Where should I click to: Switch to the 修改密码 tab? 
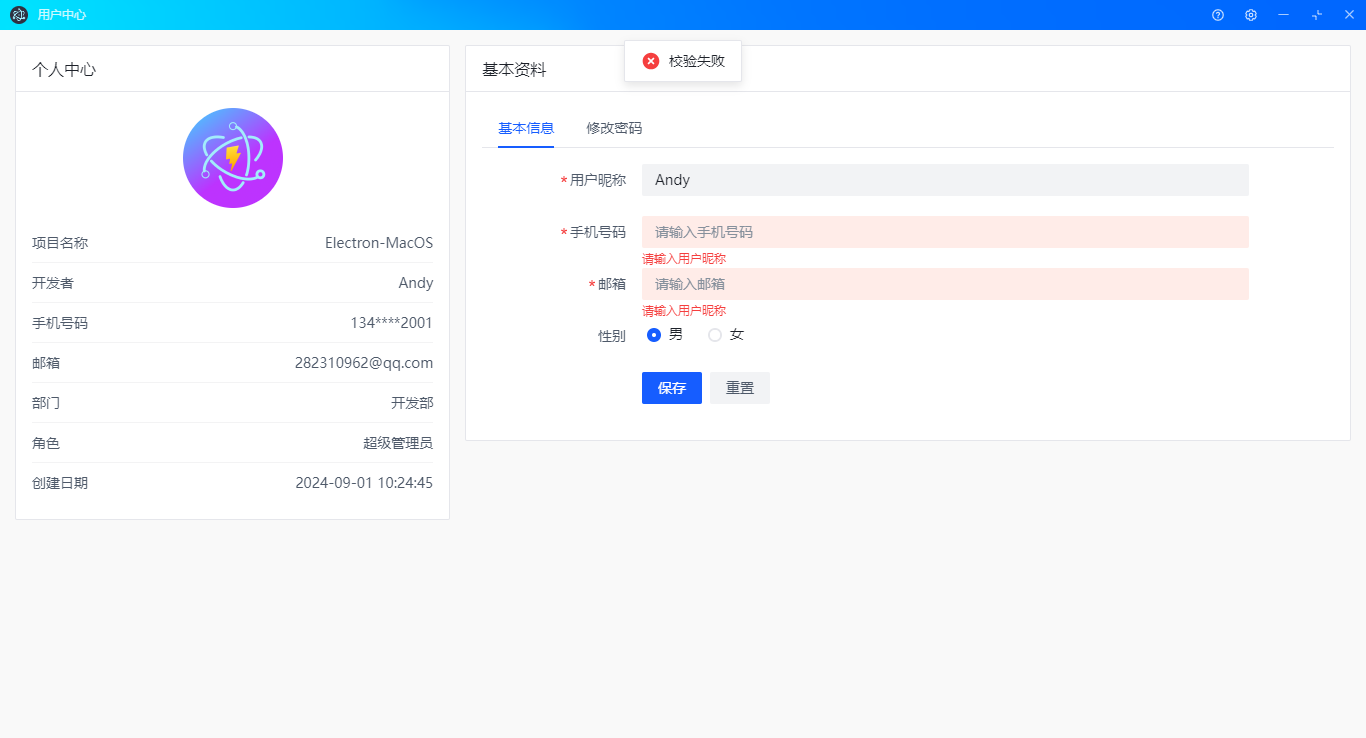pos(614,128)
